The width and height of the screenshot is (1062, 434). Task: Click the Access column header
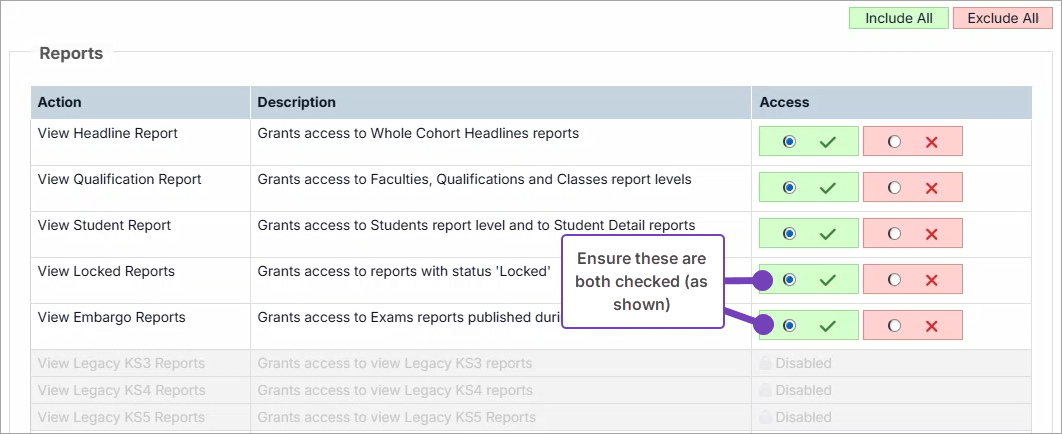[x=785, y=102]
